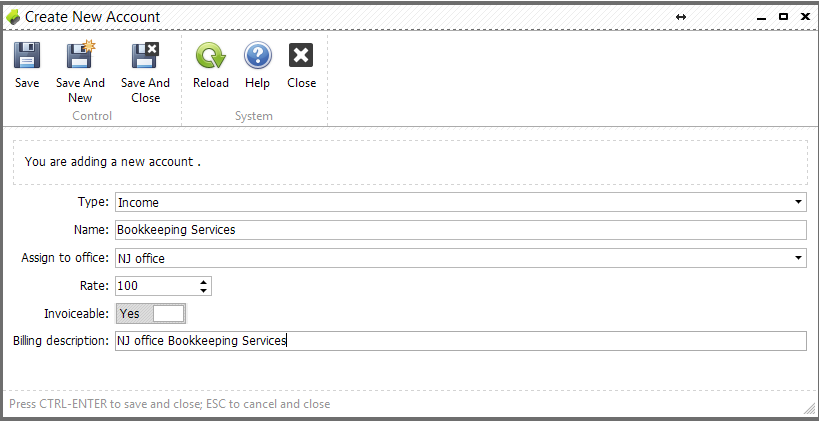Open Help with the question mark icon
The height and width of the screenshot is (421, 819).
pyautogui.click(x=258, y=55)
